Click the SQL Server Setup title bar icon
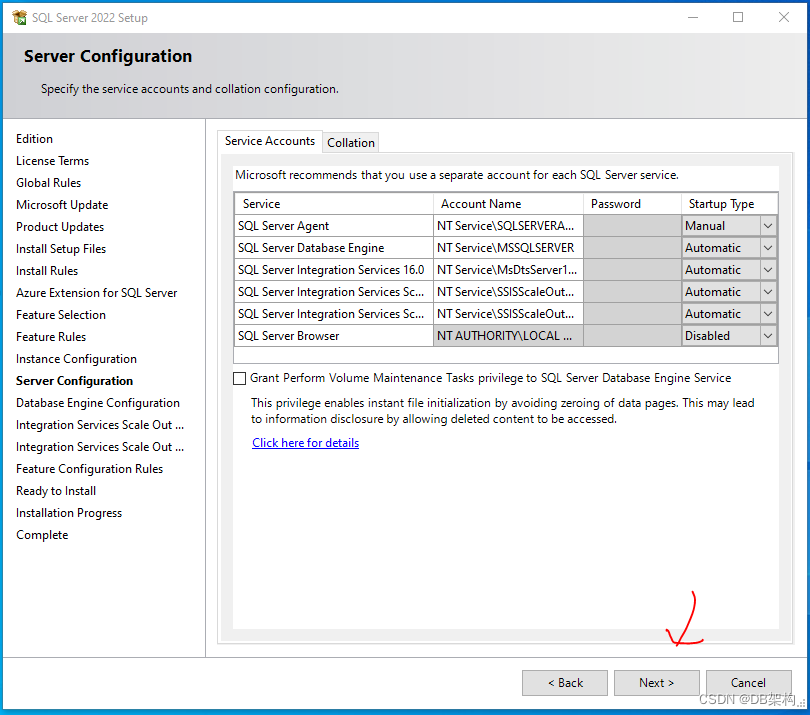The height and width of the screenshot is (715, 810). 19,17
